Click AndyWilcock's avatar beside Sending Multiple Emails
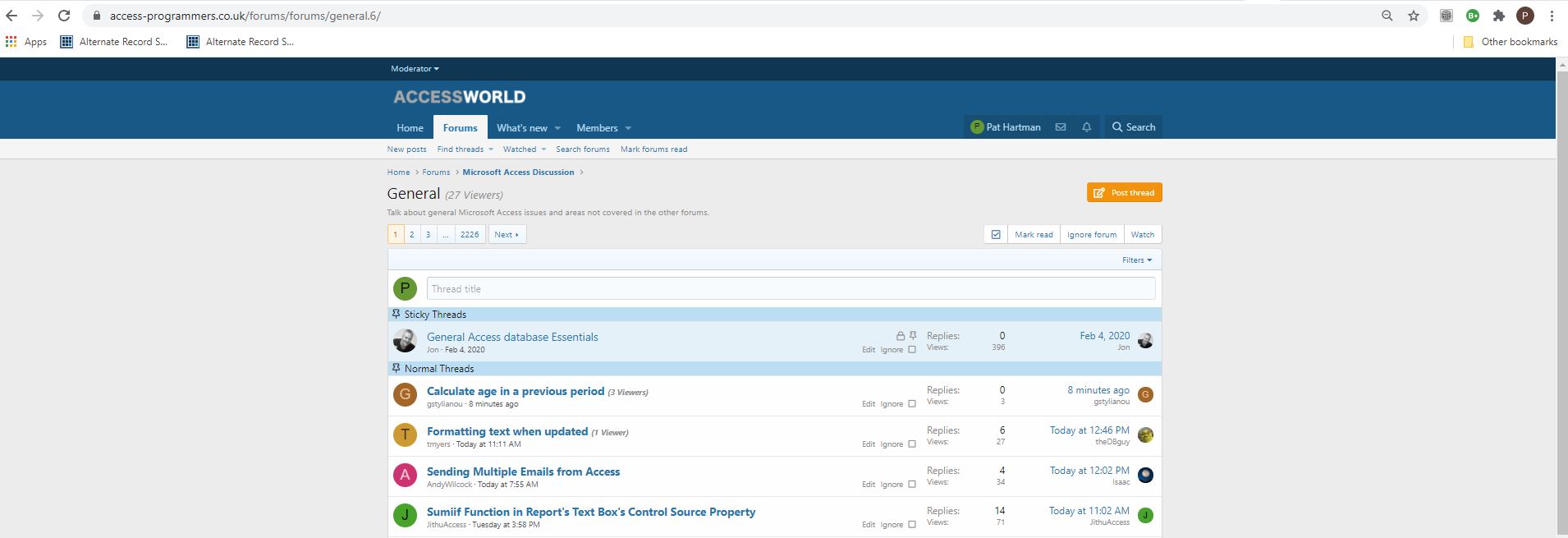Viewport: 1568px width, 538px height. 405,476
